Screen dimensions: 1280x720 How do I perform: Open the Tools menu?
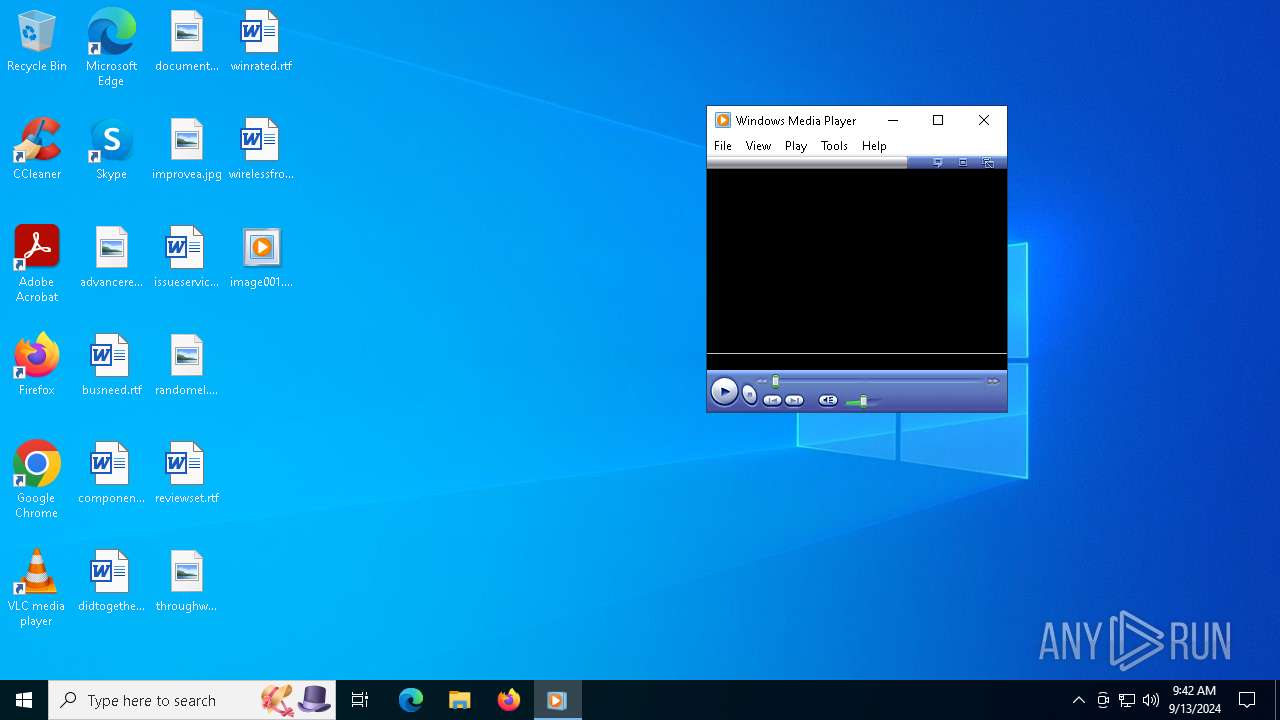pyautogui.click(x=834, y=146)
